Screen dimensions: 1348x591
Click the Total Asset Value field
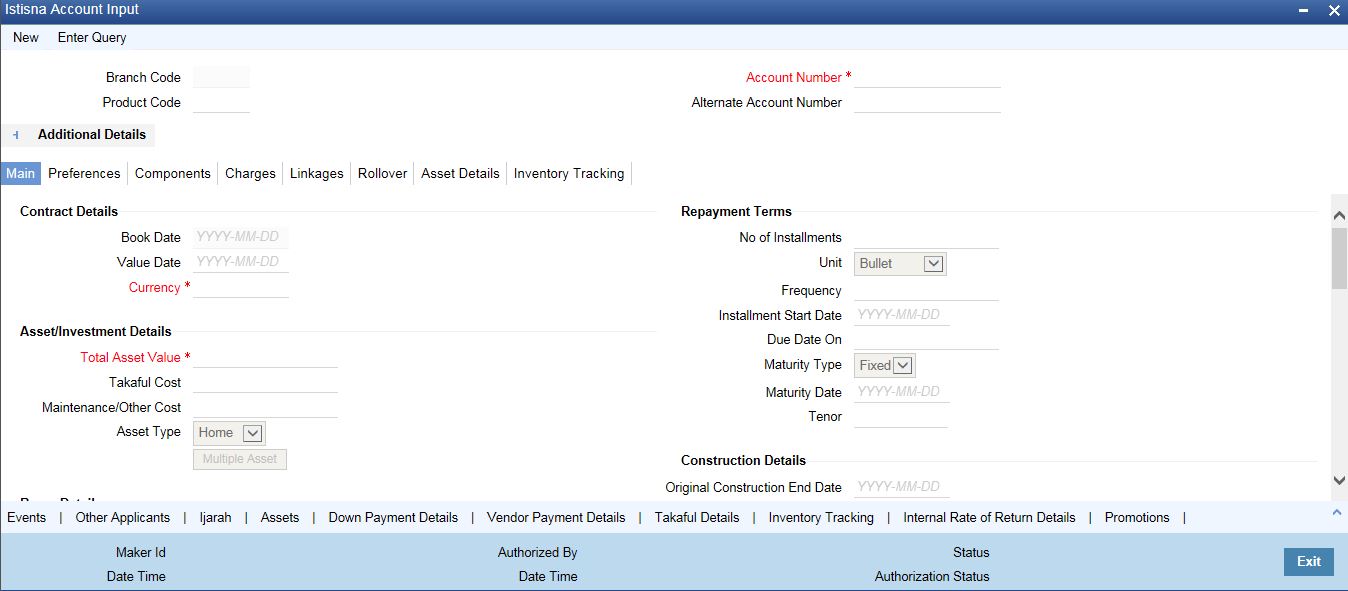pos(265,357)
